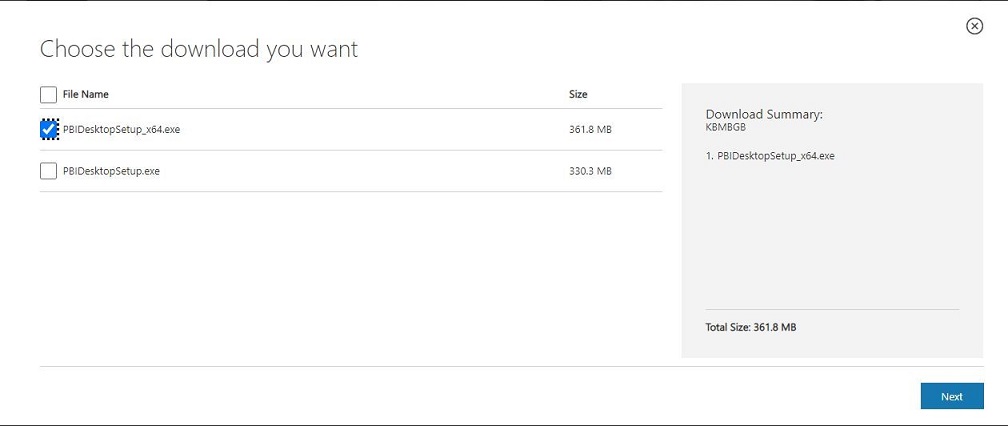
Task: Click the 'Choose the download you want' heading
Action: click(199, 49)
